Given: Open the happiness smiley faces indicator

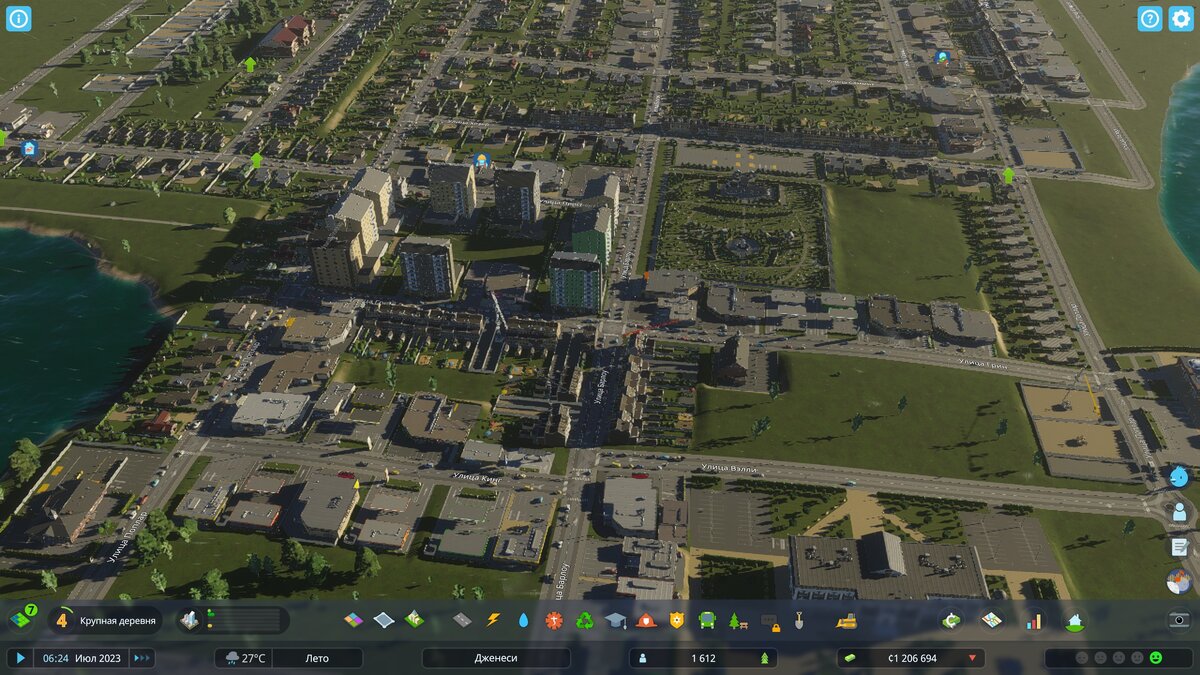Looking at the screenshot, I should pyautogui.click(x=1118, y=658).
